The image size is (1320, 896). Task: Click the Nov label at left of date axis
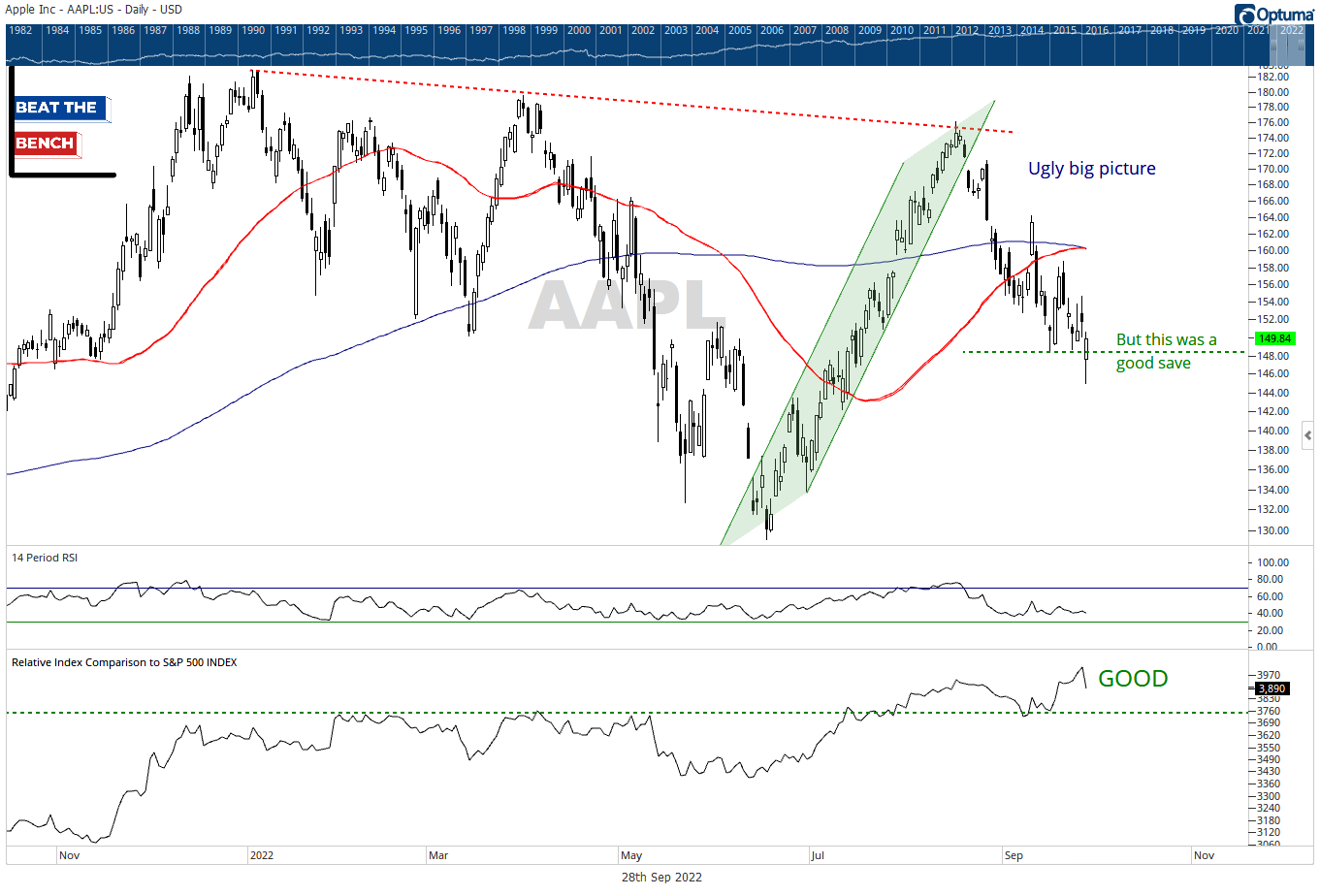point(69,855)
